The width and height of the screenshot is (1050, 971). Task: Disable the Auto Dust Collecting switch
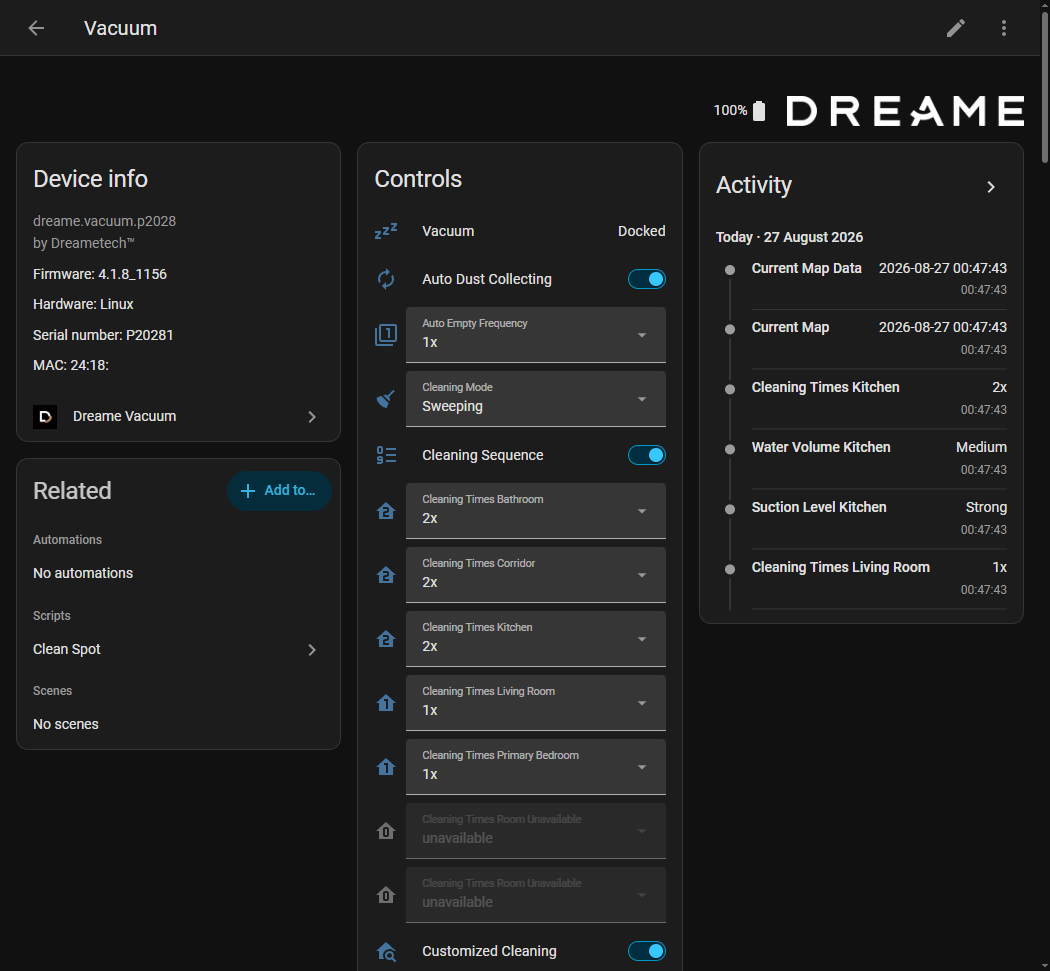646,279
